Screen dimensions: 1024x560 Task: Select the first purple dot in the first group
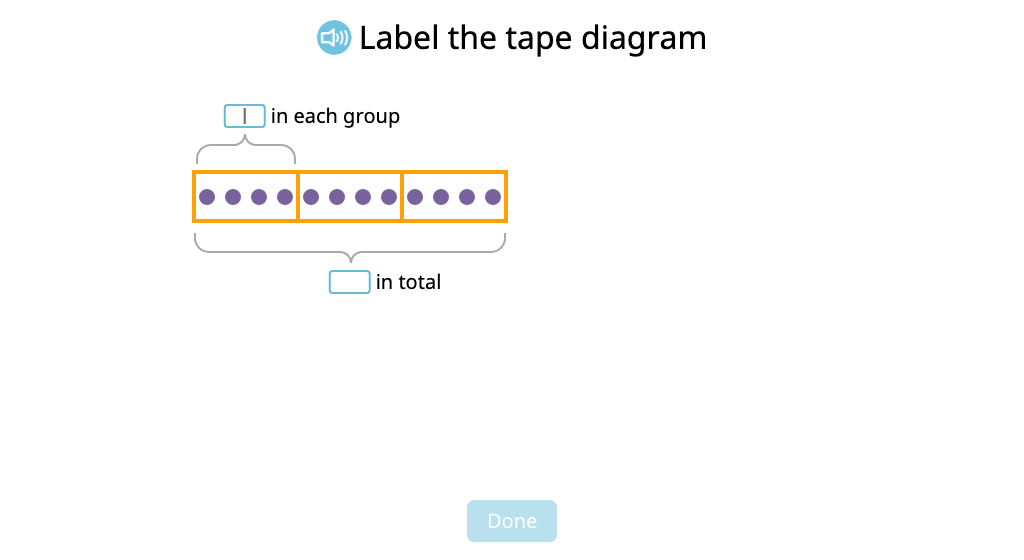207,196
